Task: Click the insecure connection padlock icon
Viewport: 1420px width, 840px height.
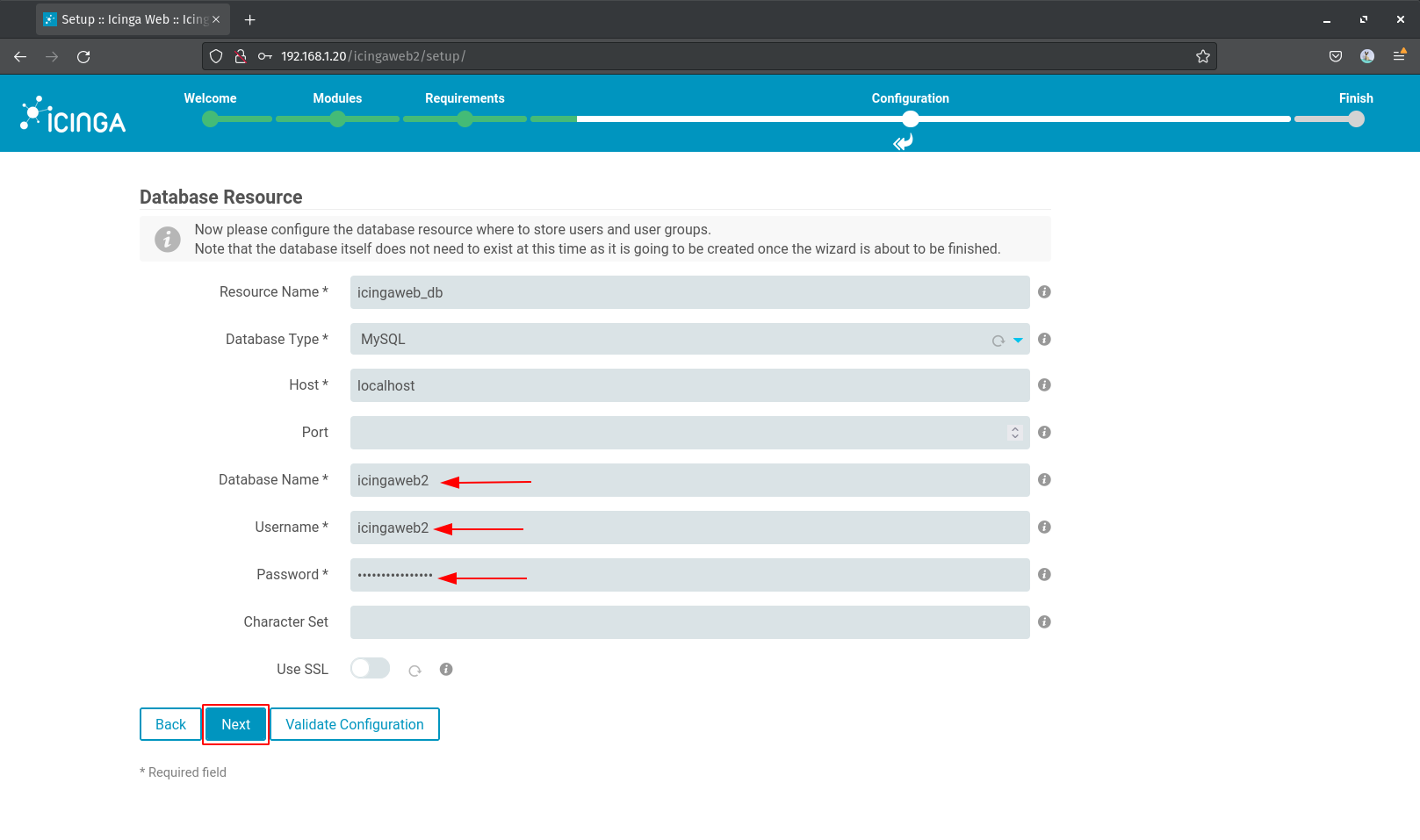Action: pos(240,56)
